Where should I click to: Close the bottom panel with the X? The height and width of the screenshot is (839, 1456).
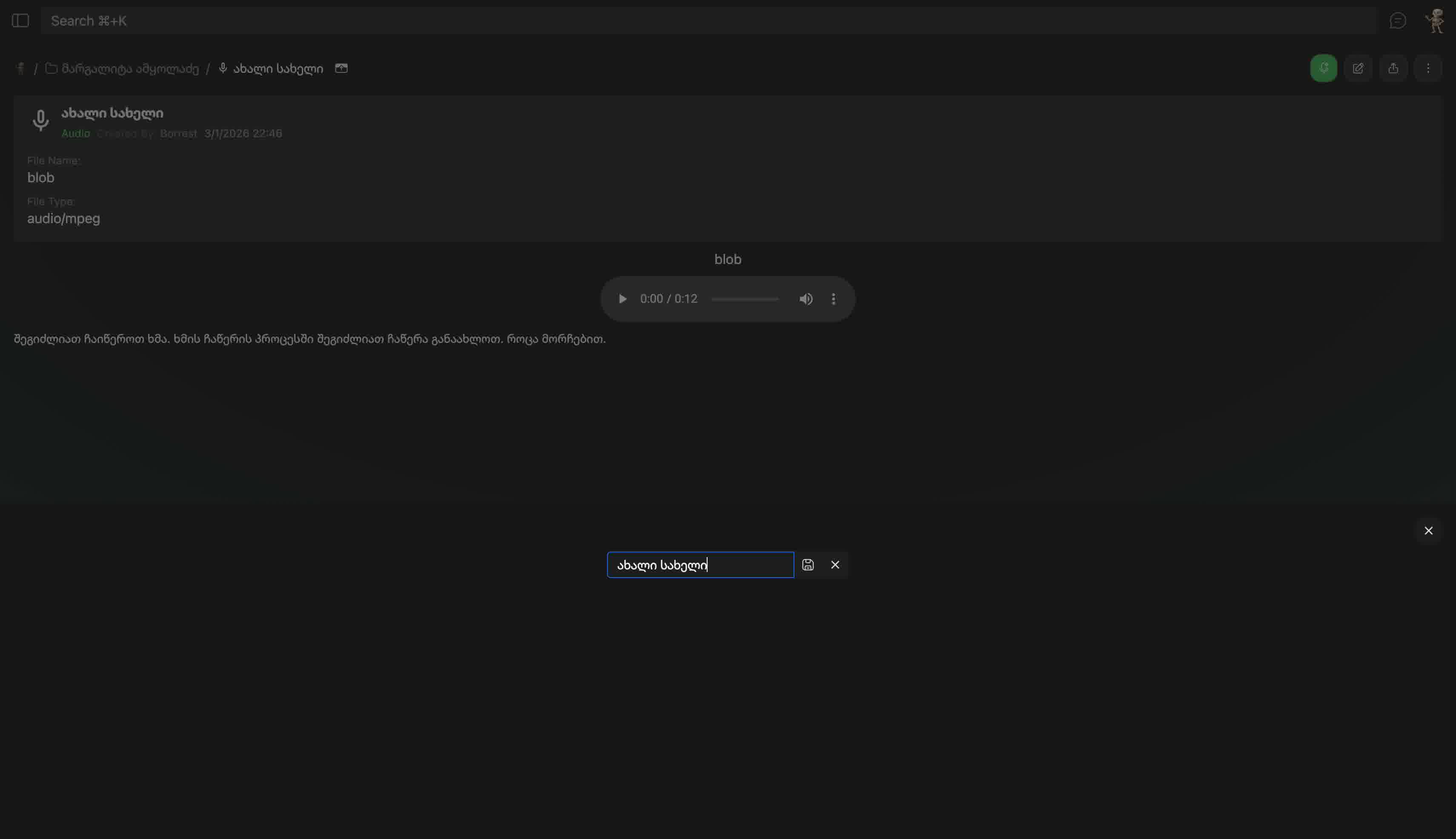pyautogui.click(x=1428, y=531)
